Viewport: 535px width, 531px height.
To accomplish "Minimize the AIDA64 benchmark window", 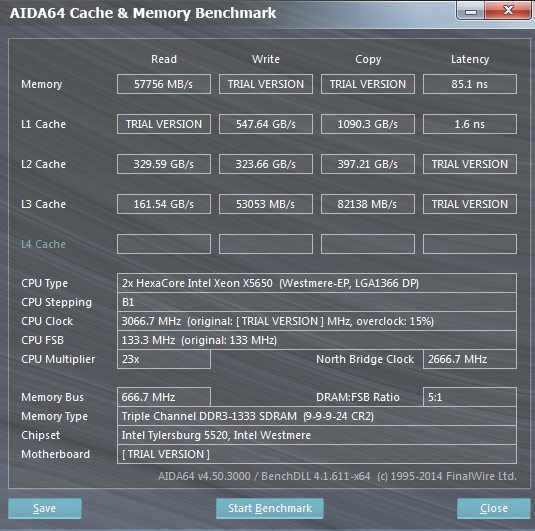I will pyautogui.click(x=471, y=11).
